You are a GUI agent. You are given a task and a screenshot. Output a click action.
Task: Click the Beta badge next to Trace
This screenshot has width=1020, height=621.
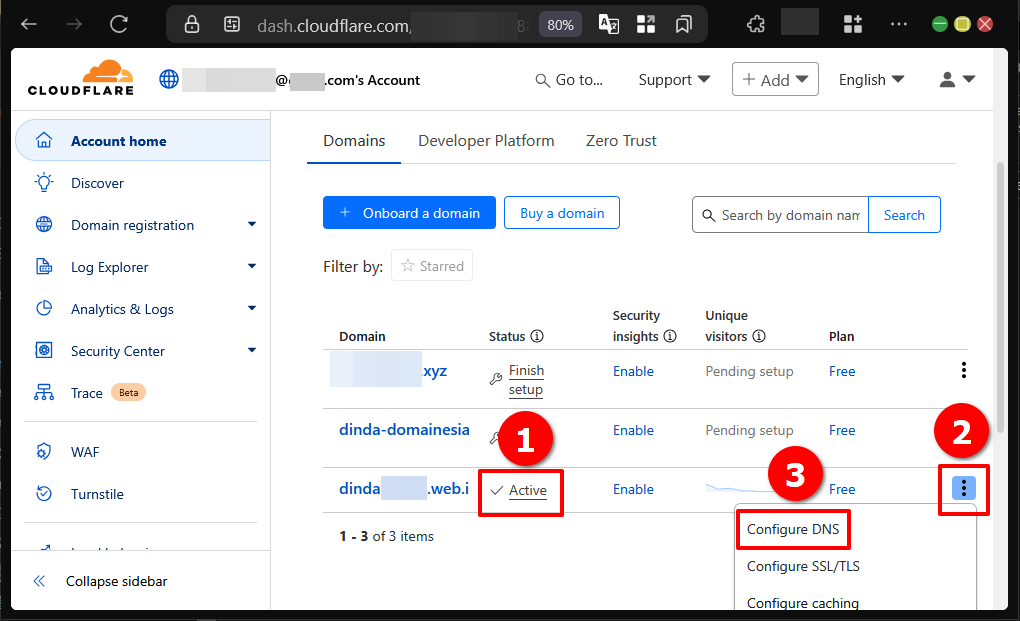[x=128, y=392]
